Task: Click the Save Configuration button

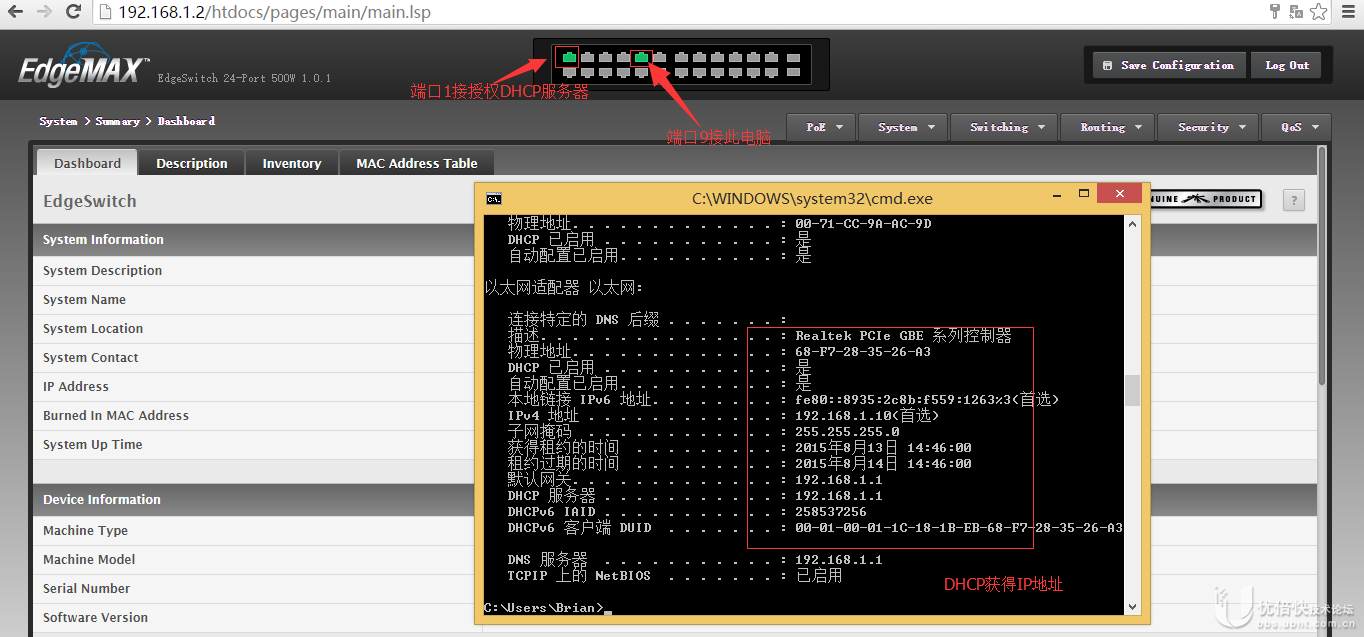Action: pyautogui.click(x=1169, y=65)
